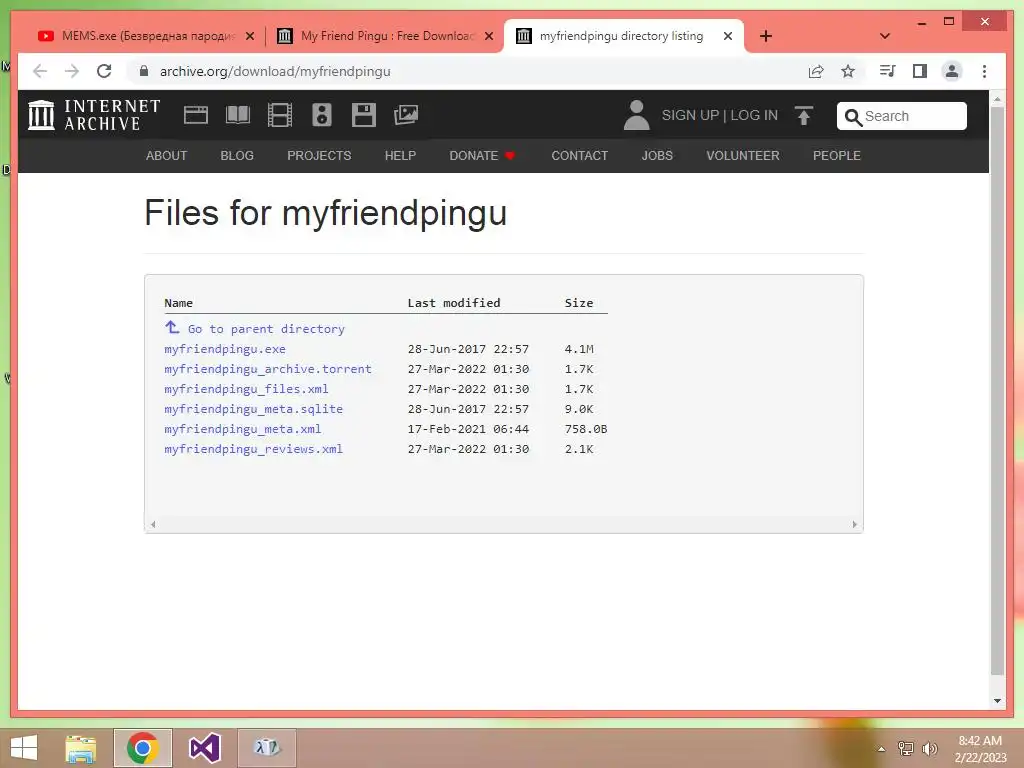Toggle the browser side panel

(920, 71)
